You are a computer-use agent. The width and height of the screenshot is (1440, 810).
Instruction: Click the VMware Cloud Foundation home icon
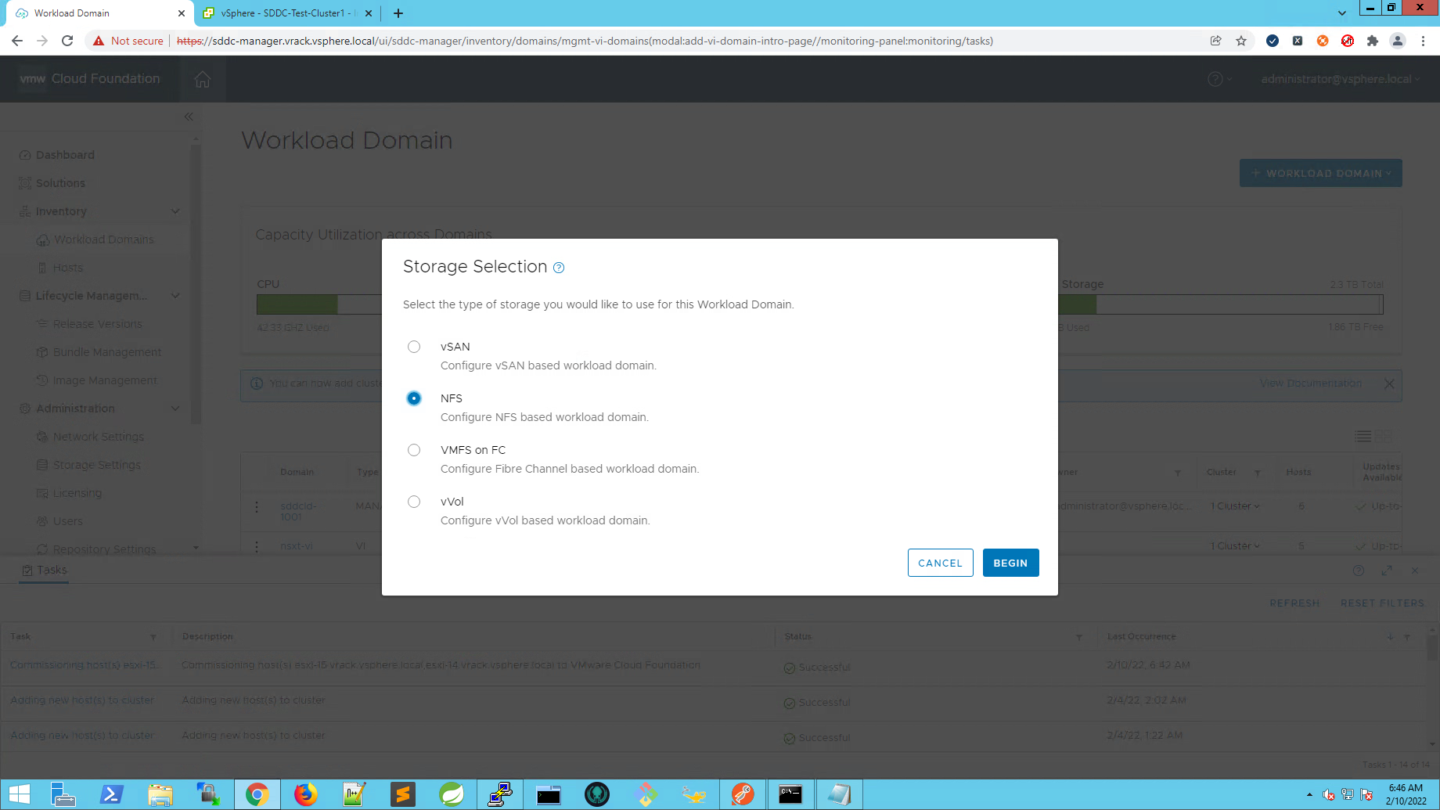(203, 79)
